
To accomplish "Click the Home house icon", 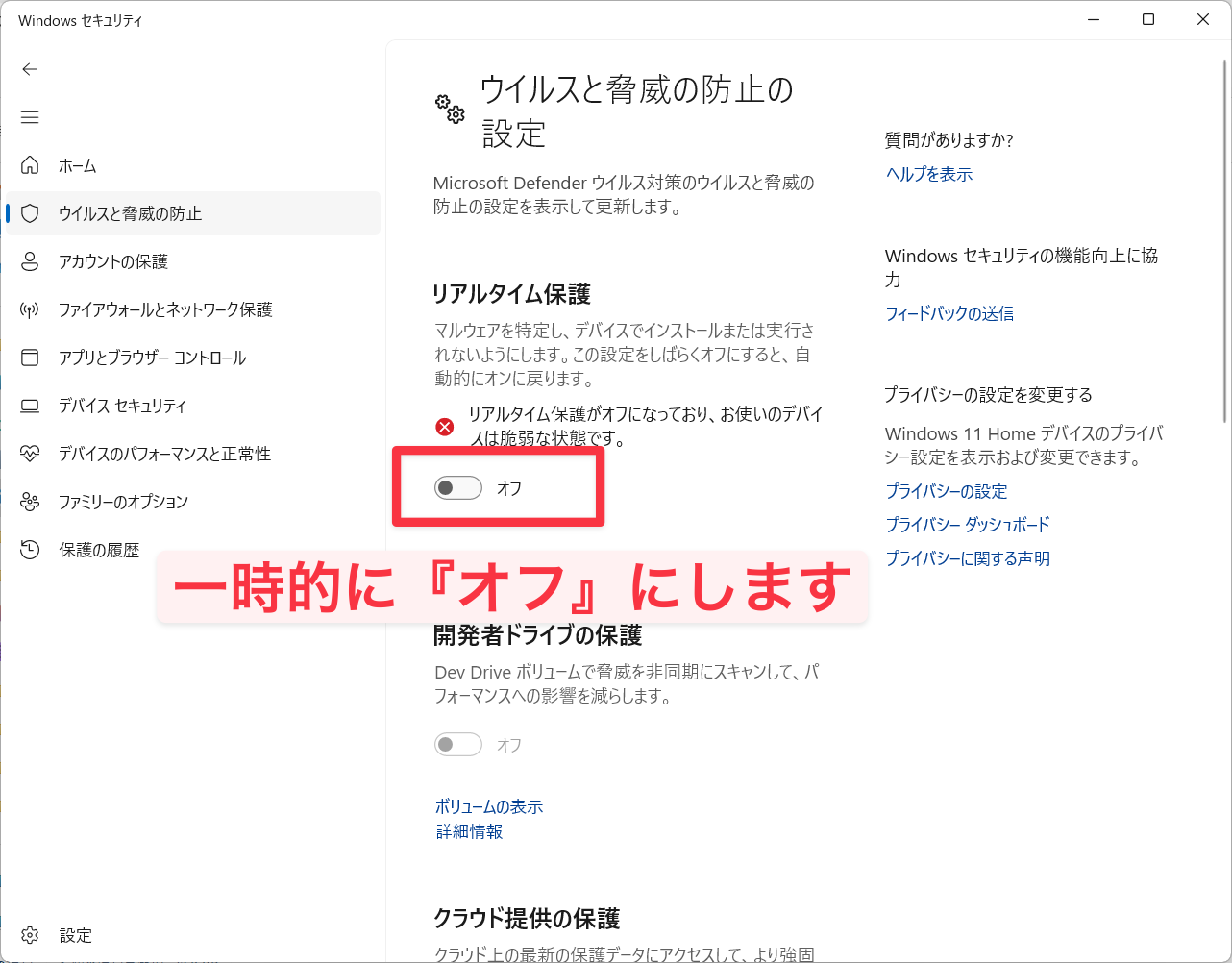I will 30,165.
